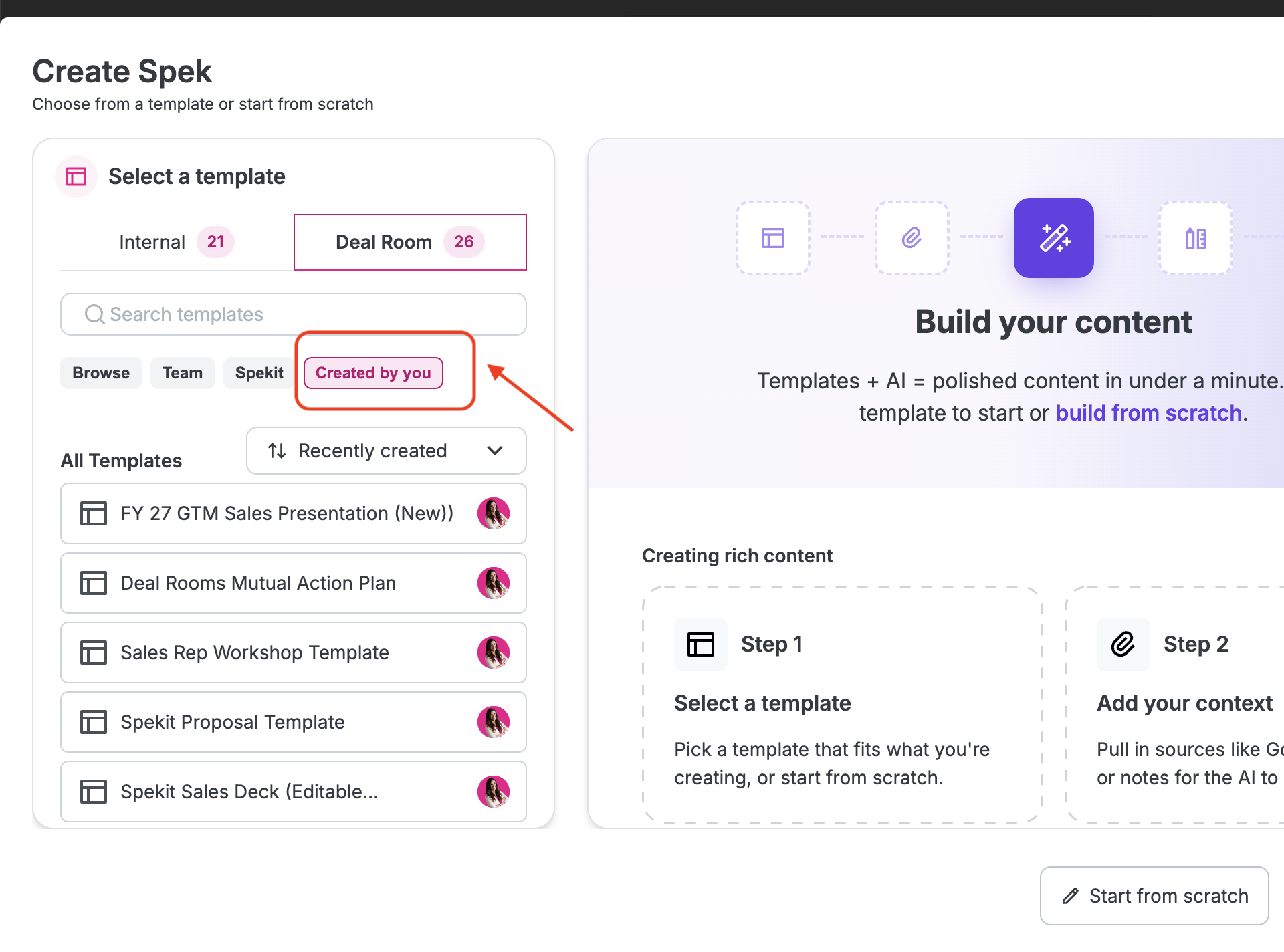Image resolution: width=1284 pixels, height=952 pixels.
Task: Click the All Templates heading
Action: pos(121,461)
